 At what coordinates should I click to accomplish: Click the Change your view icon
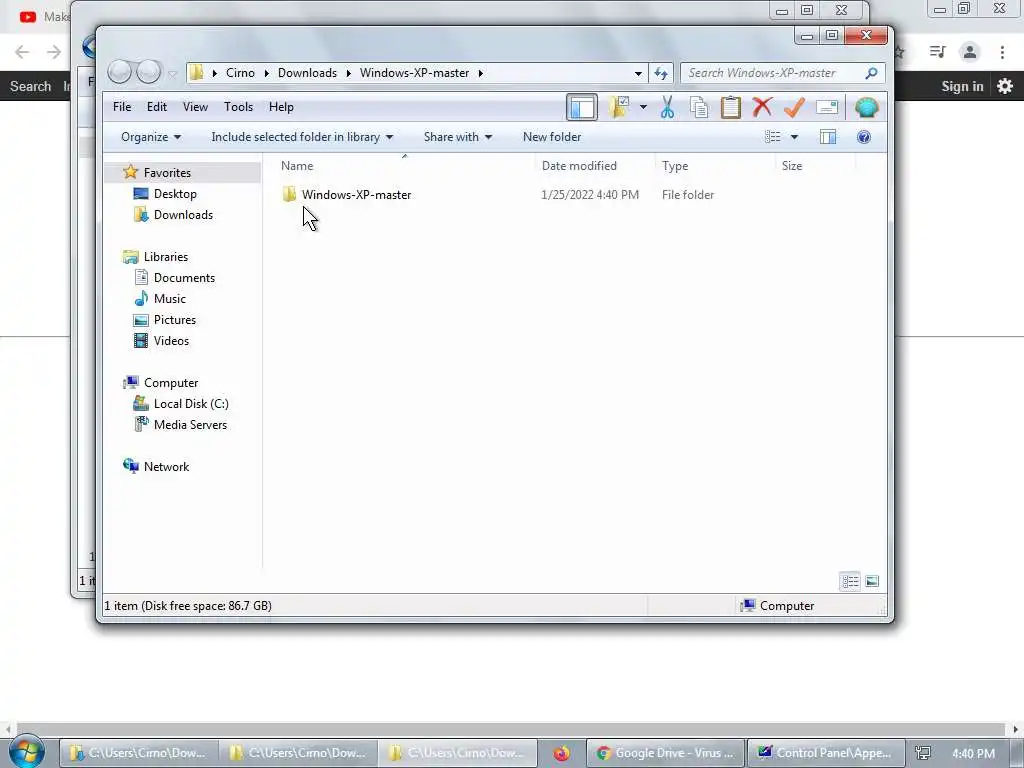click(773, 136)
